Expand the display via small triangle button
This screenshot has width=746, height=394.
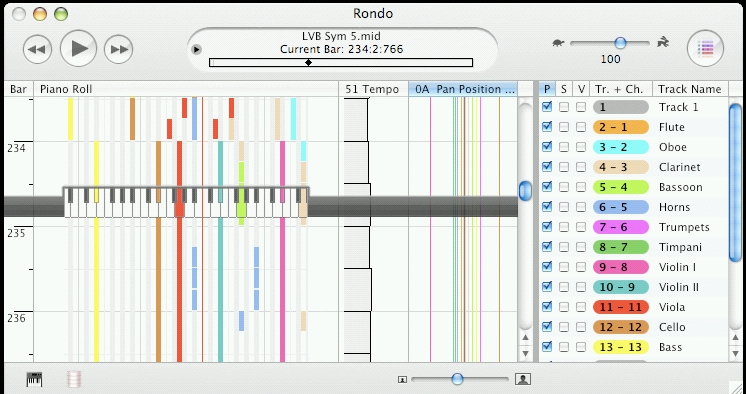(x=196, y=49)
